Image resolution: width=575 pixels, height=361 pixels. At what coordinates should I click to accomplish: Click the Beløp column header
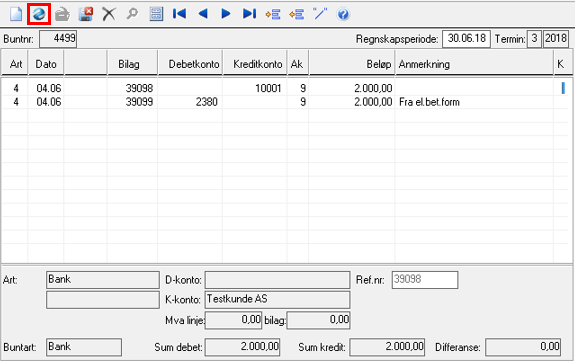[352, 64]
